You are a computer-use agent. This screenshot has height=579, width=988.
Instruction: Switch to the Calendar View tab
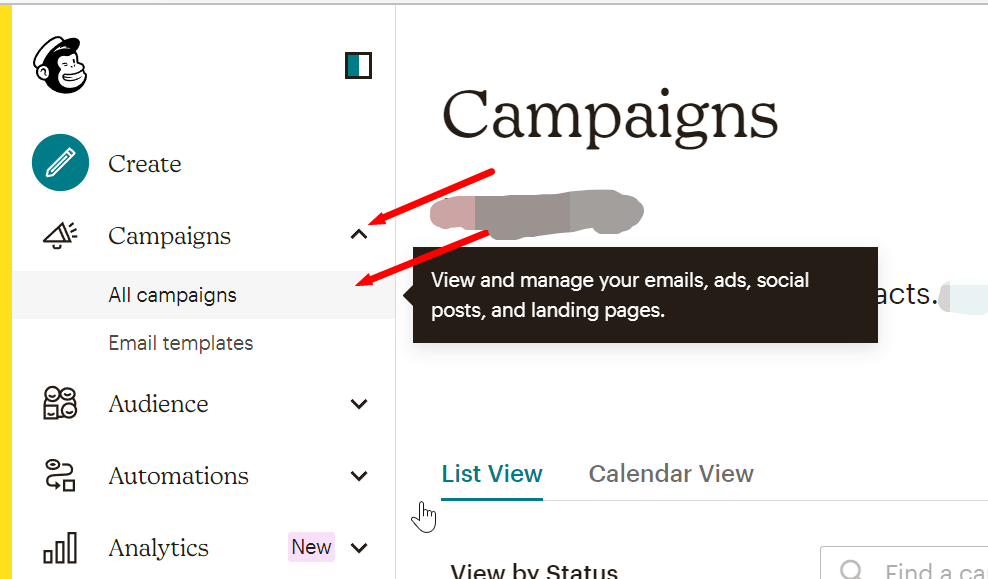coord(671,473)
